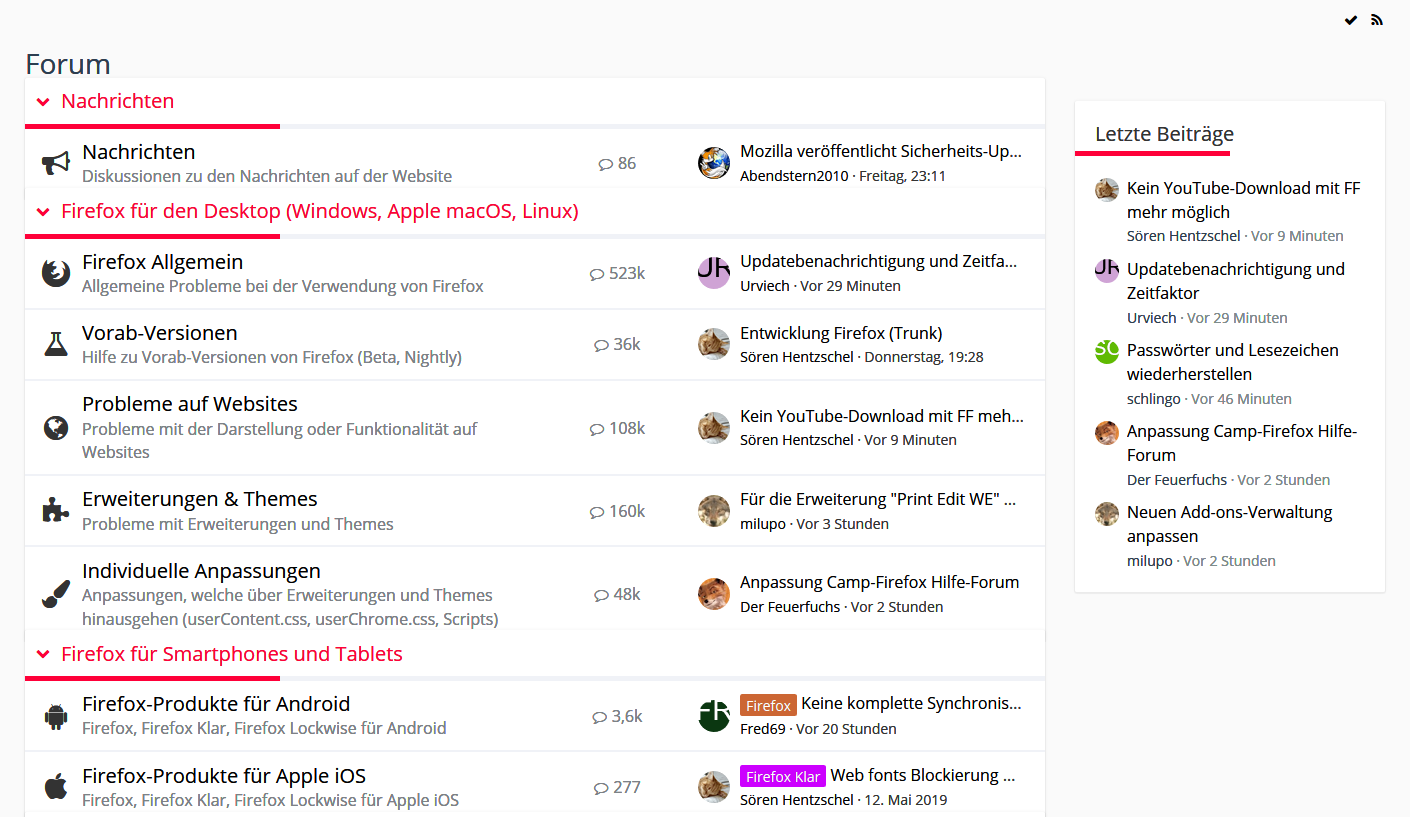This screenshot has height=817, width=1410.
Task: Click the avatar beside 'Neuen Add-ons-Verwaltung anpassen'
Action: [1107, 514]
